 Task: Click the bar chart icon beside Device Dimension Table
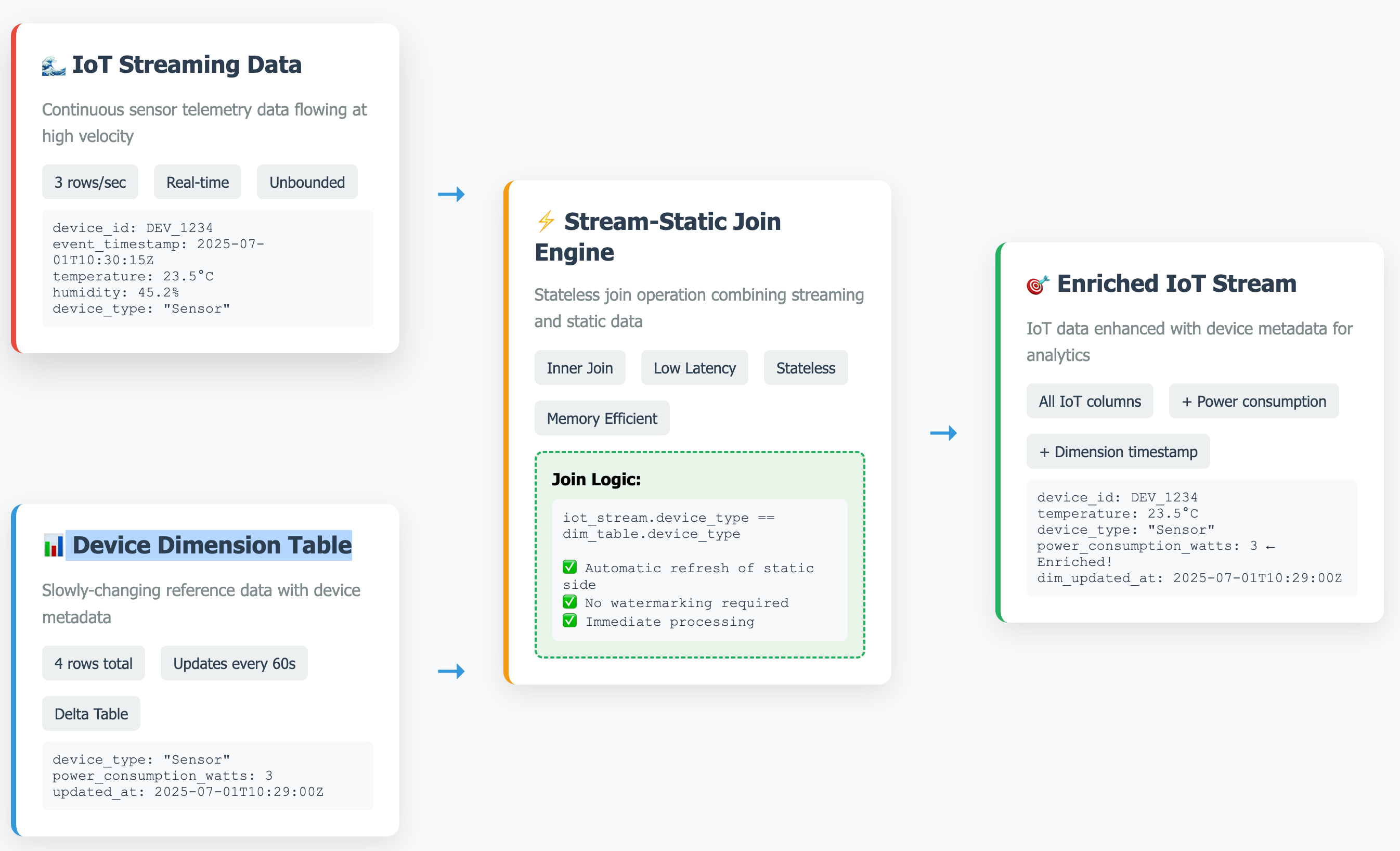coord(54,546)
